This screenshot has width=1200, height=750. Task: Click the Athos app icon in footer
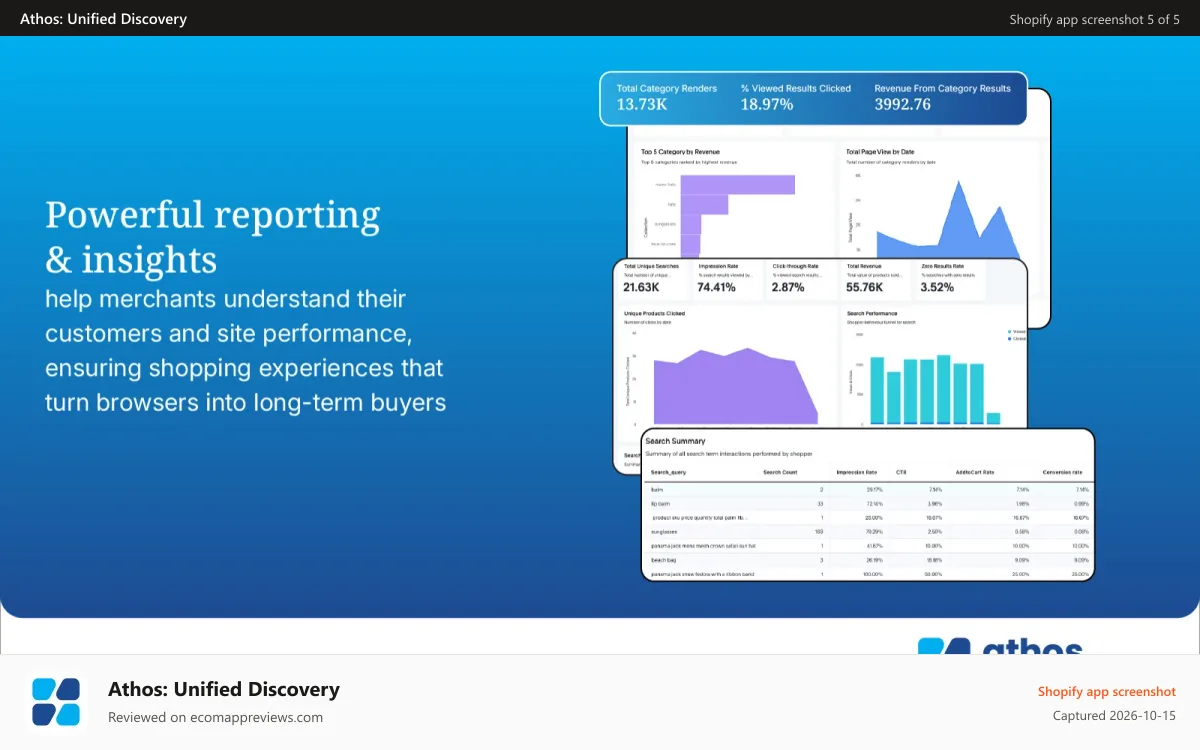pos(56,701)
